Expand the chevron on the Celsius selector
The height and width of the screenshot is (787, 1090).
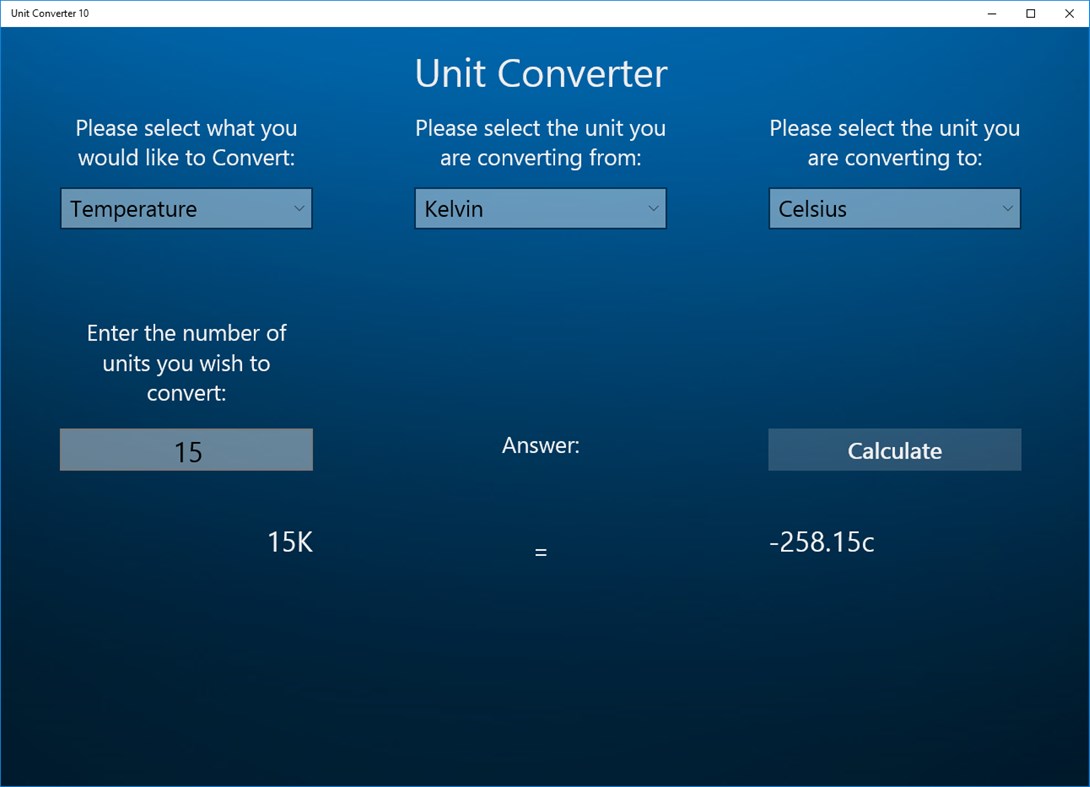point(1007,208)
